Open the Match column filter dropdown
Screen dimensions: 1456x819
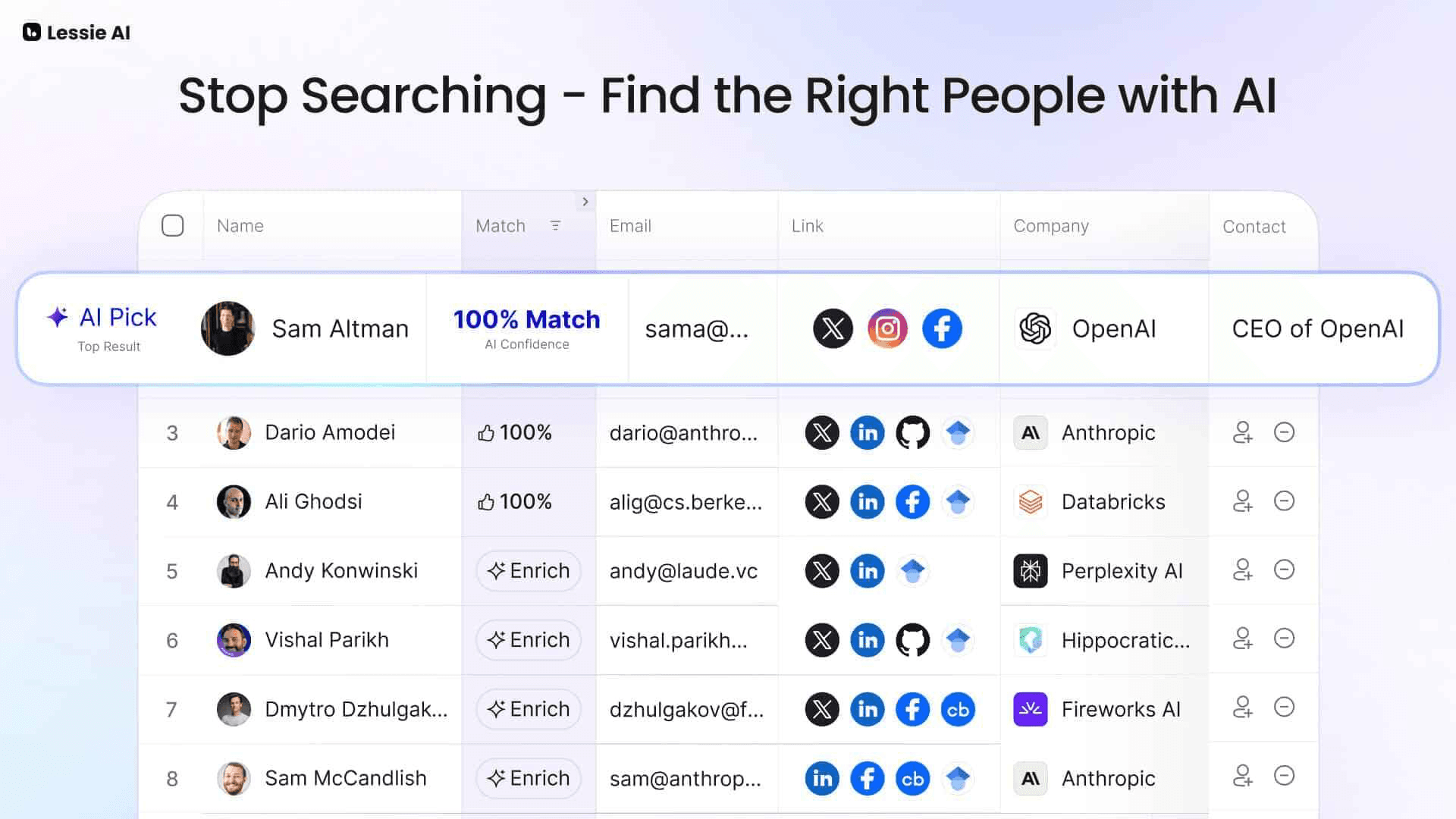pyautogui.click(x=556, y=225)
